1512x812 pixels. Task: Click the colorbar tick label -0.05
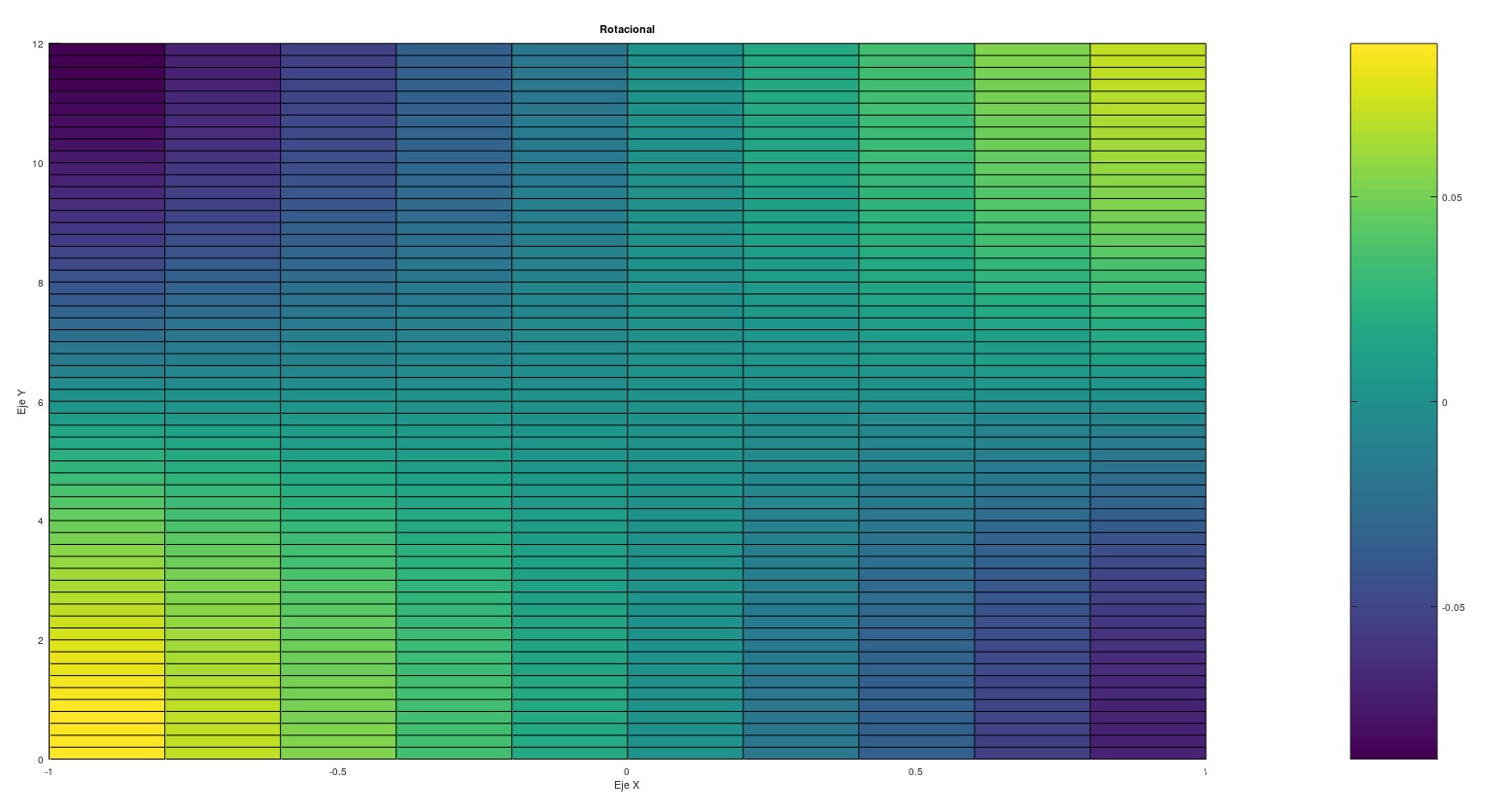[1452, 608]
